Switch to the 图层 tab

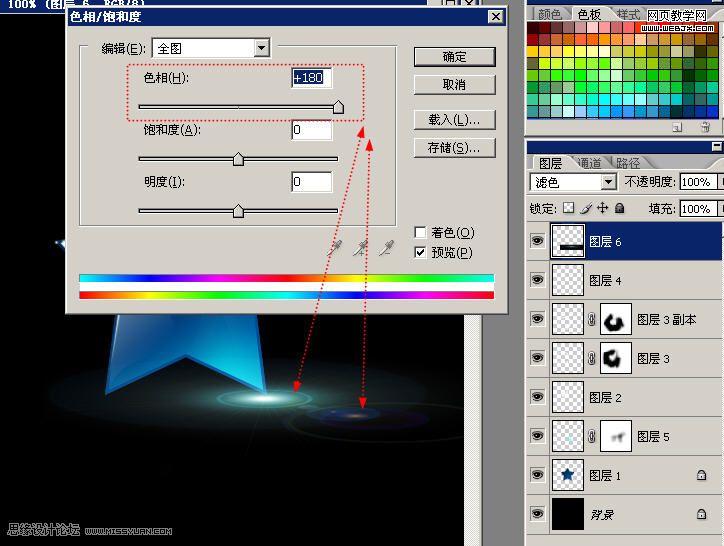550,163
